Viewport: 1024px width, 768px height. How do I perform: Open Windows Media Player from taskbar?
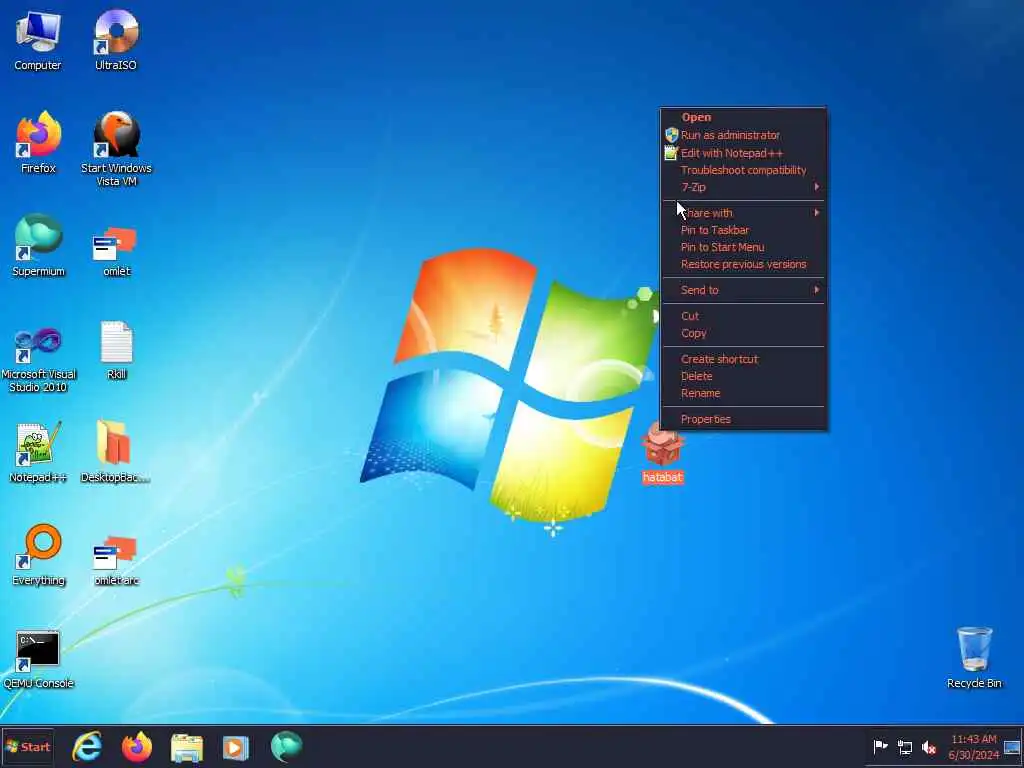tap(236, 747)
